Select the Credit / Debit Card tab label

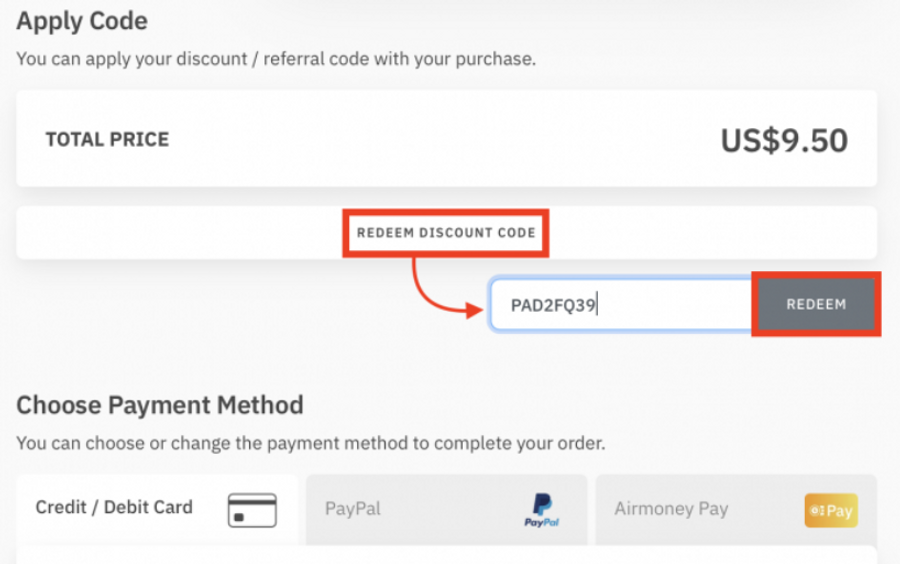point(114,507)
